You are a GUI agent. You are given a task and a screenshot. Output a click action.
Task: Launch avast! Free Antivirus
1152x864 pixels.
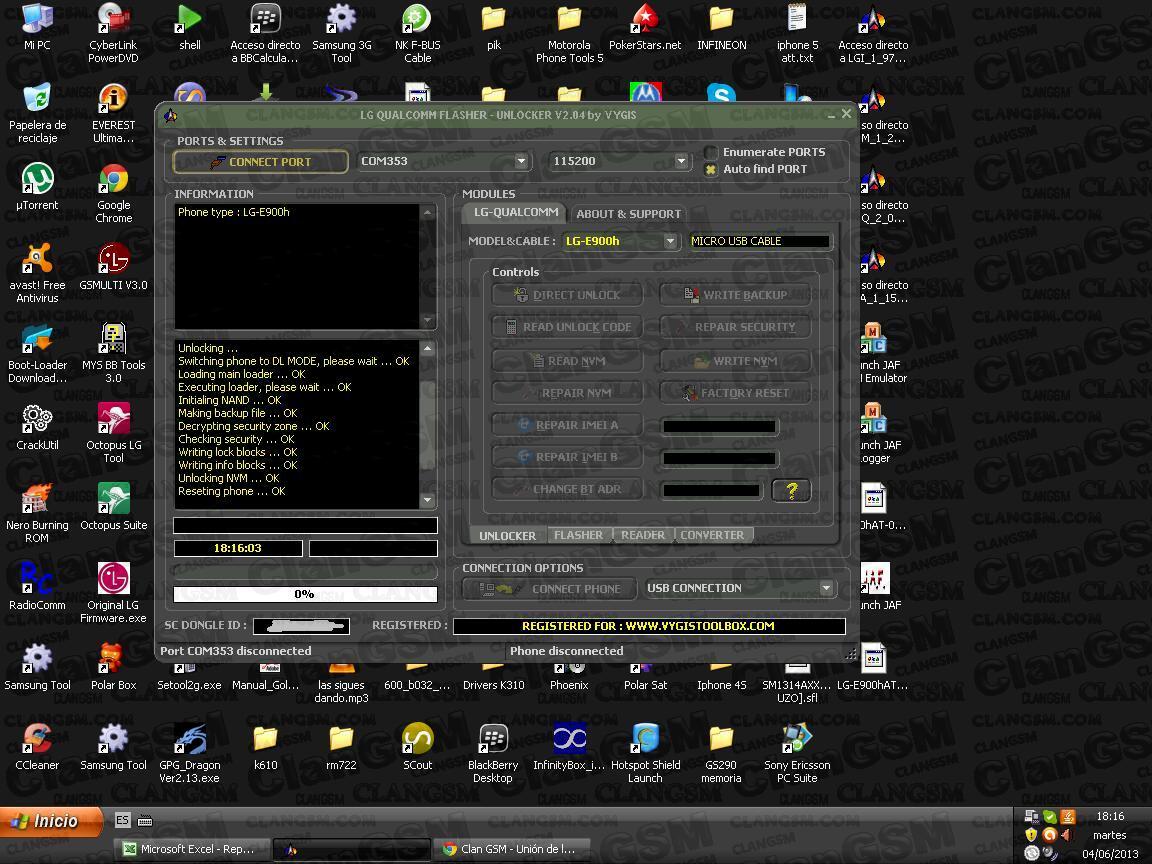tap(37, 273)
